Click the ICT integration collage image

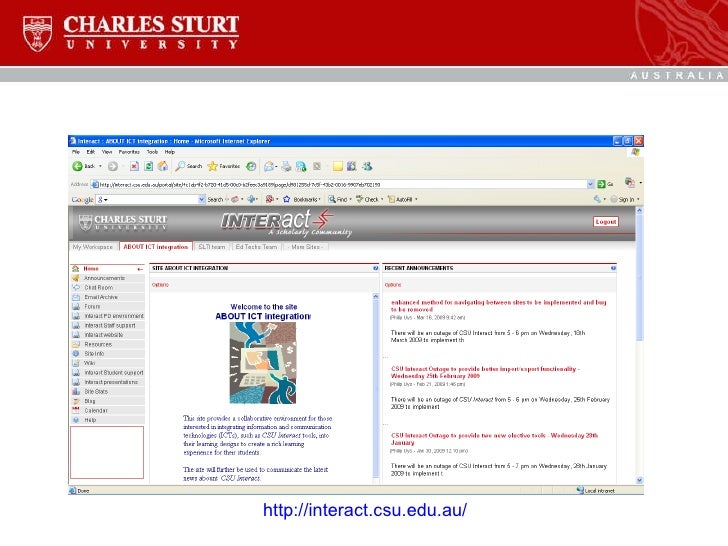click(x=263, y=363)
